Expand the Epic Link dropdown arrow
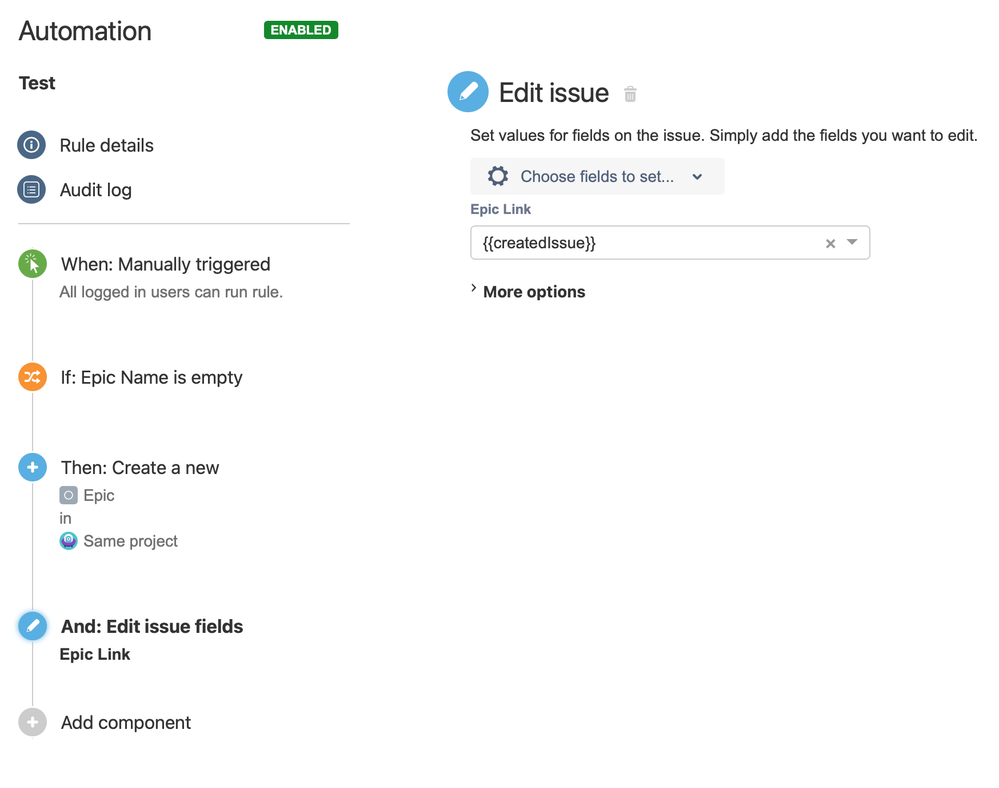 tap(852, 243)
